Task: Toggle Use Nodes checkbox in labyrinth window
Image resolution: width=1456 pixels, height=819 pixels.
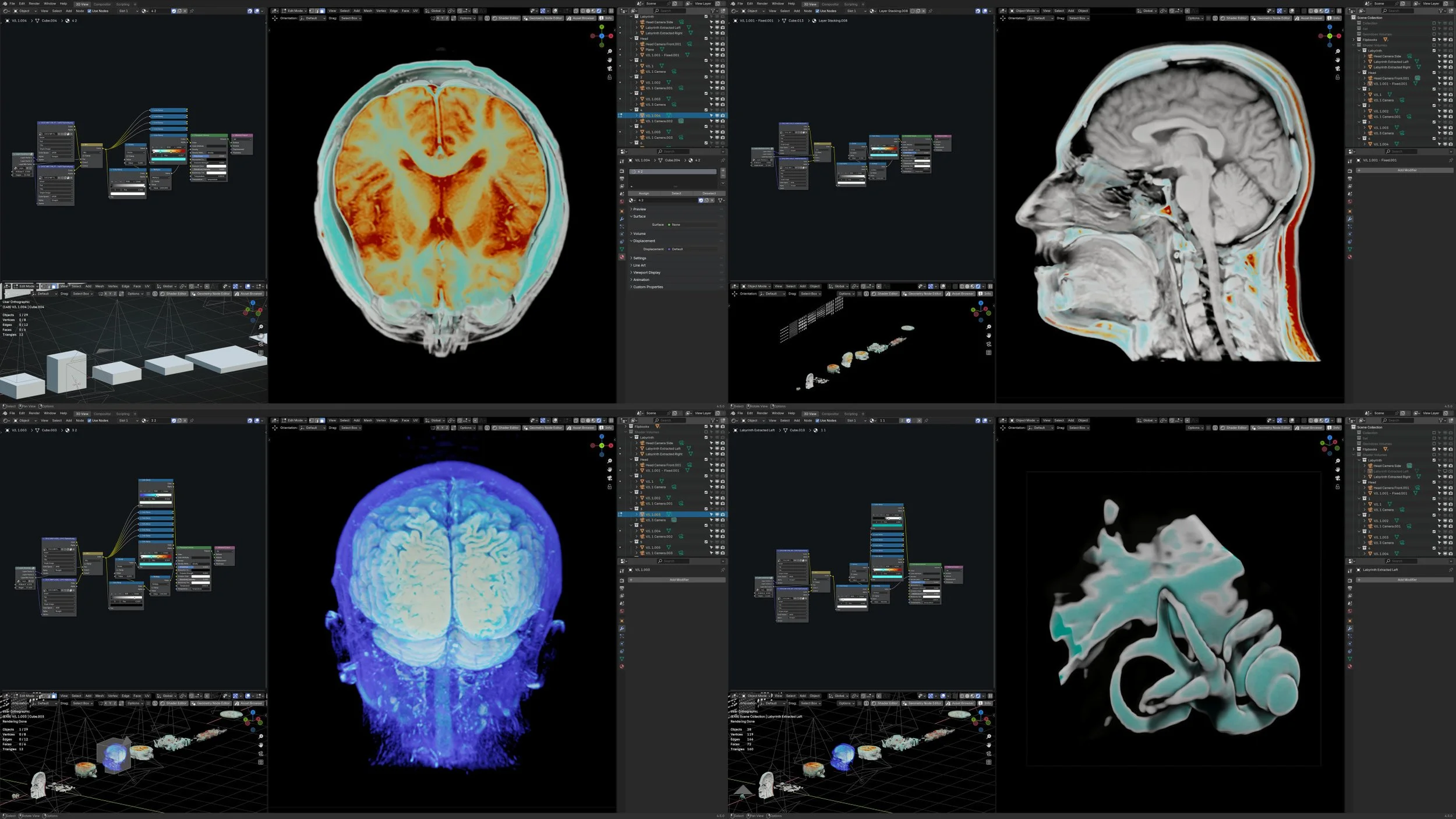Action: pyautogui.click(x=817, y=421)
